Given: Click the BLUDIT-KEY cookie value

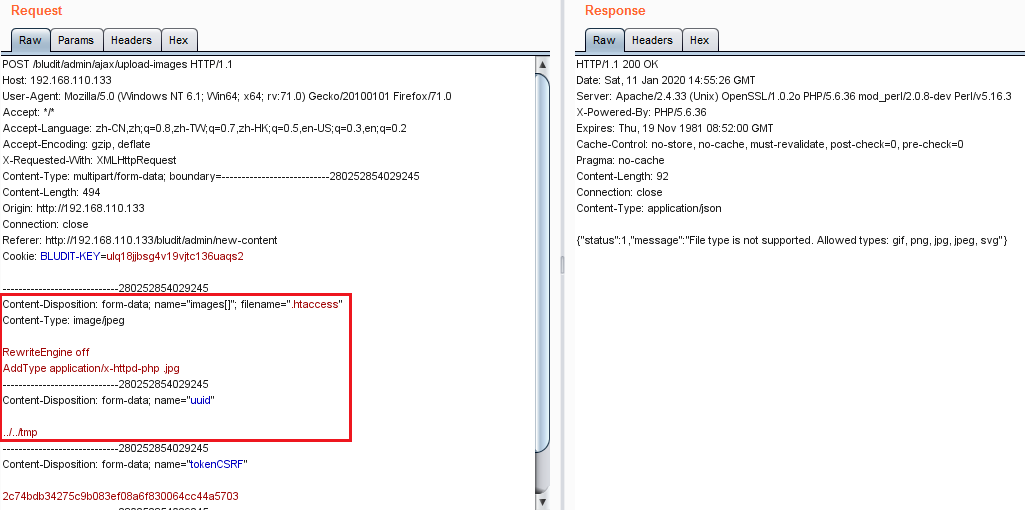Looking at the screenshot, I should [x=175, y=256].
